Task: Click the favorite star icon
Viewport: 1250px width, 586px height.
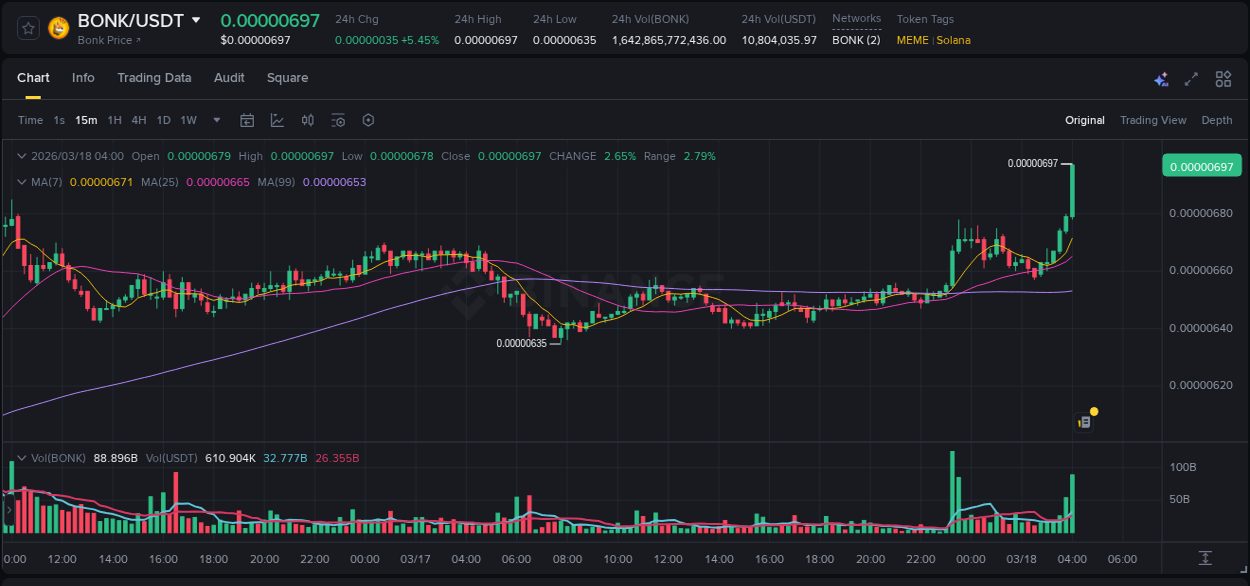Action: 28,29
